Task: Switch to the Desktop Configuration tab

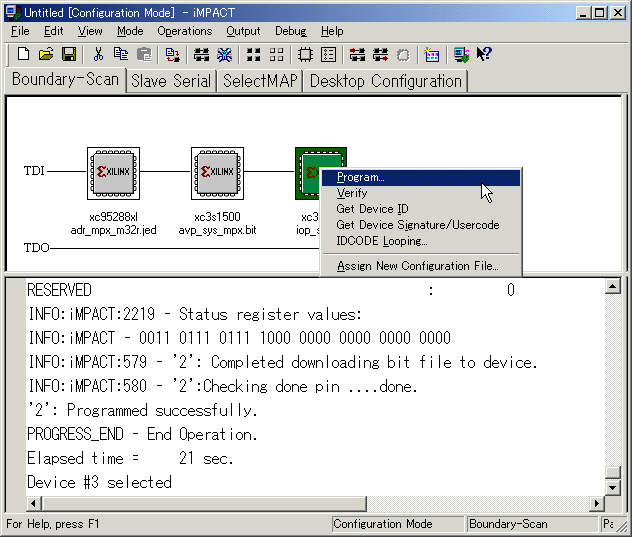Action: (385, 81)
